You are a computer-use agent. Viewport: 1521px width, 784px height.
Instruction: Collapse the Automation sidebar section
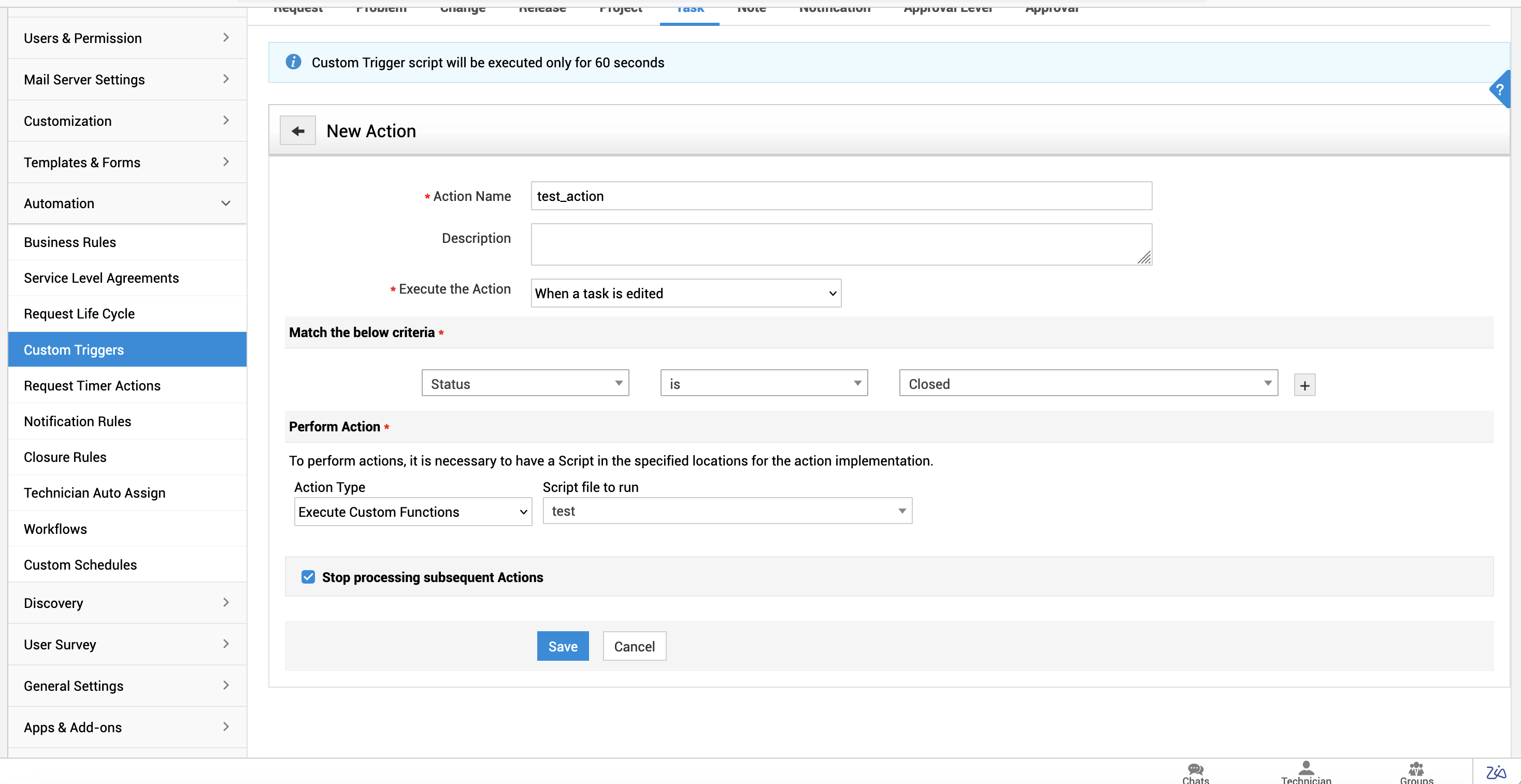127,203
